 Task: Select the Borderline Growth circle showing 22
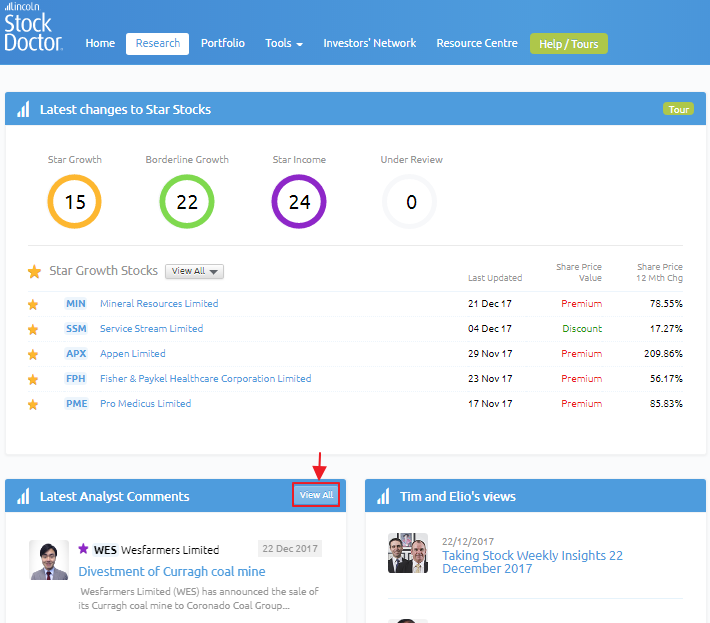pyautogui.click(x=187, y=201)
